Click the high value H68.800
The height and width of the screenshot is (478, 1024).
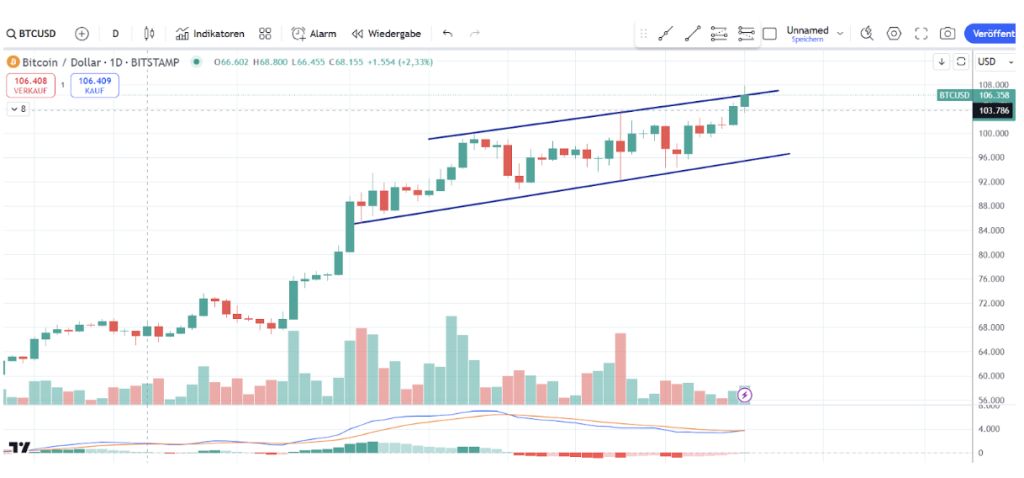pyautogui.click(x=270, y=62)
